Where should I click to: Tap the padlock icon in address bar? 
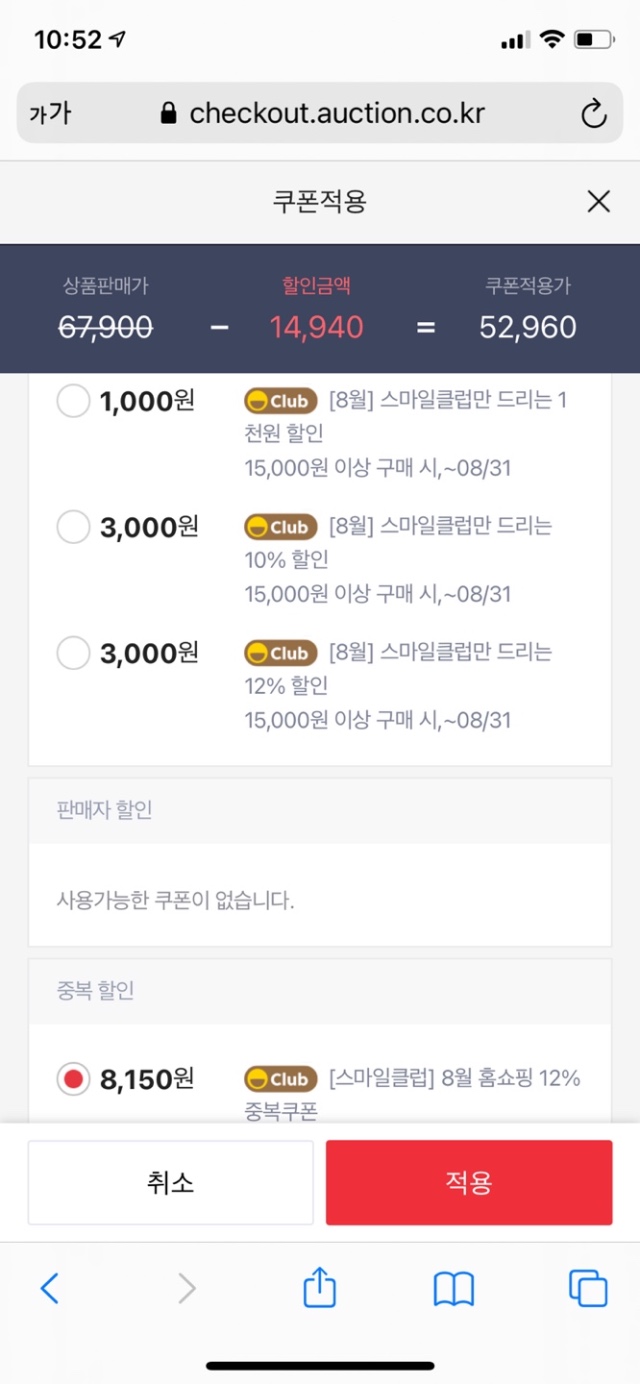point(169,113)
